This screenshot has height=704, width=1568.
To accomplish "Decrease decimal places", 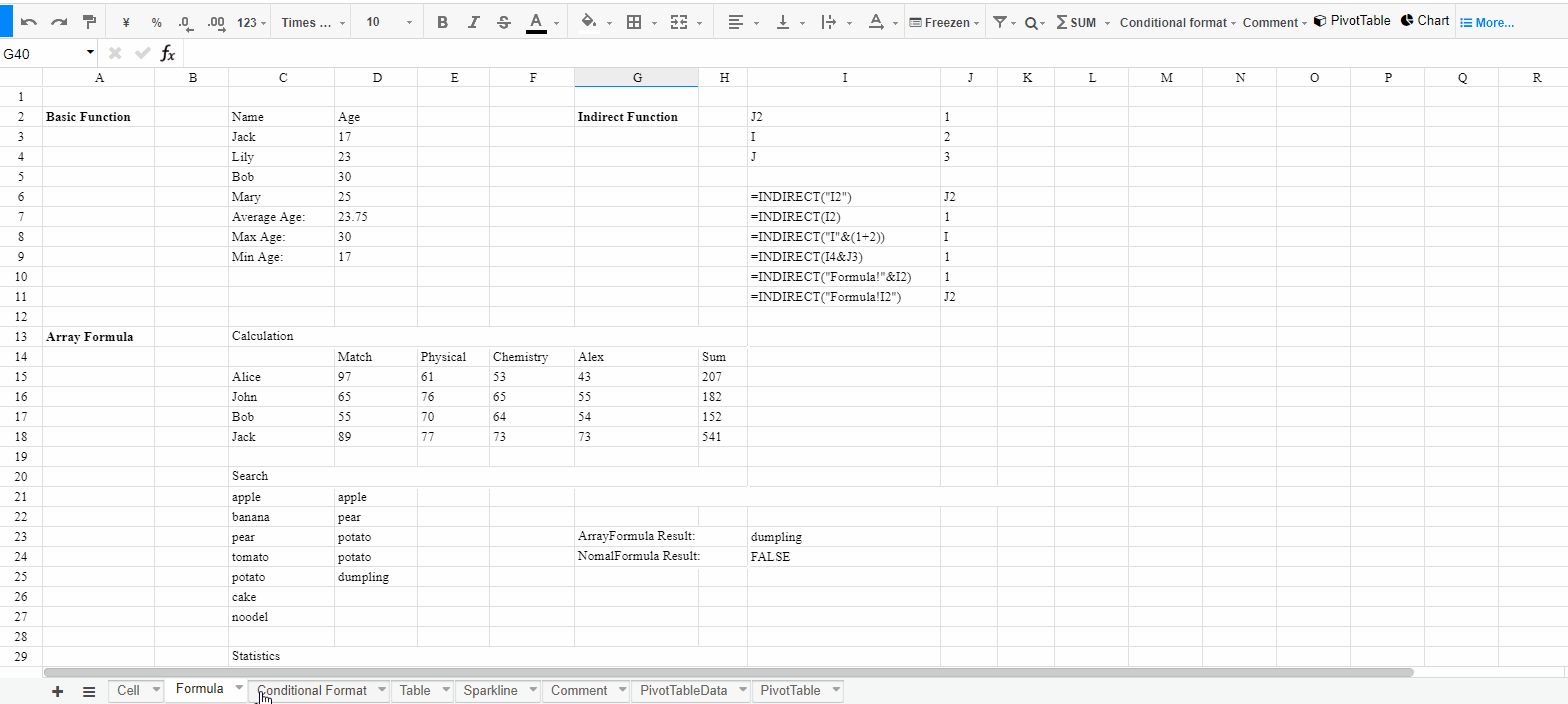I will (x=185, y=22).
